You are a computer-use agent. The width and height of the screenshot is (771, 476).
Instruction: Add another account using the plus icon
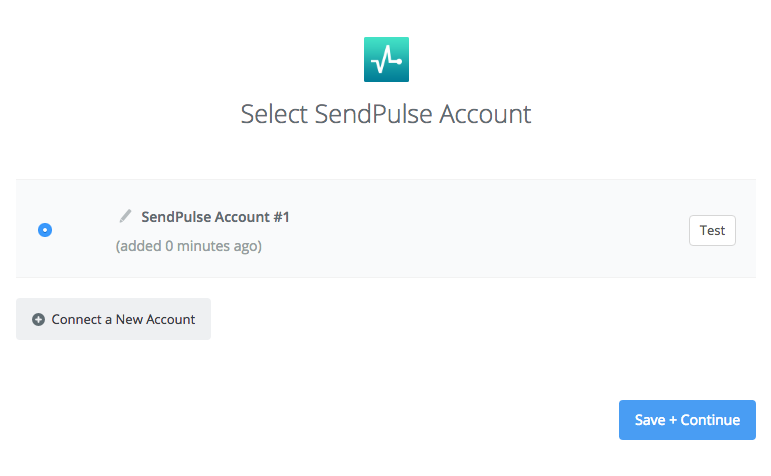(38, 320)
